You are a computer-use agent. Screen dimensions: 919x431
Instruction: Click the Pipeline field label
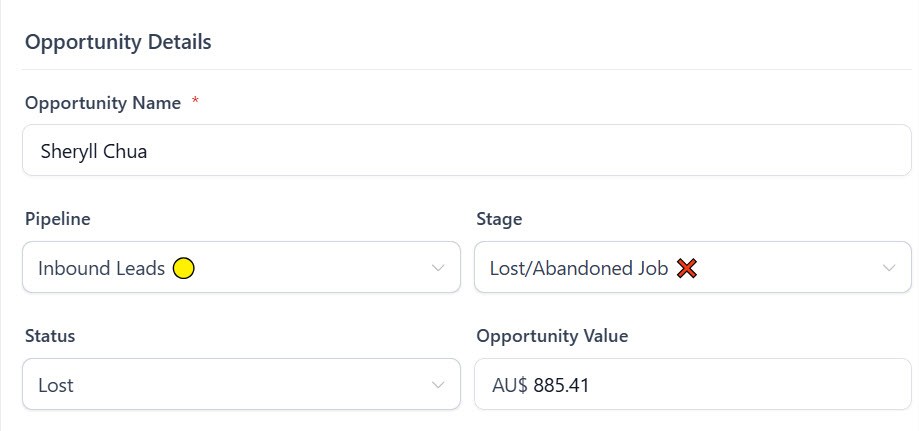56,219
